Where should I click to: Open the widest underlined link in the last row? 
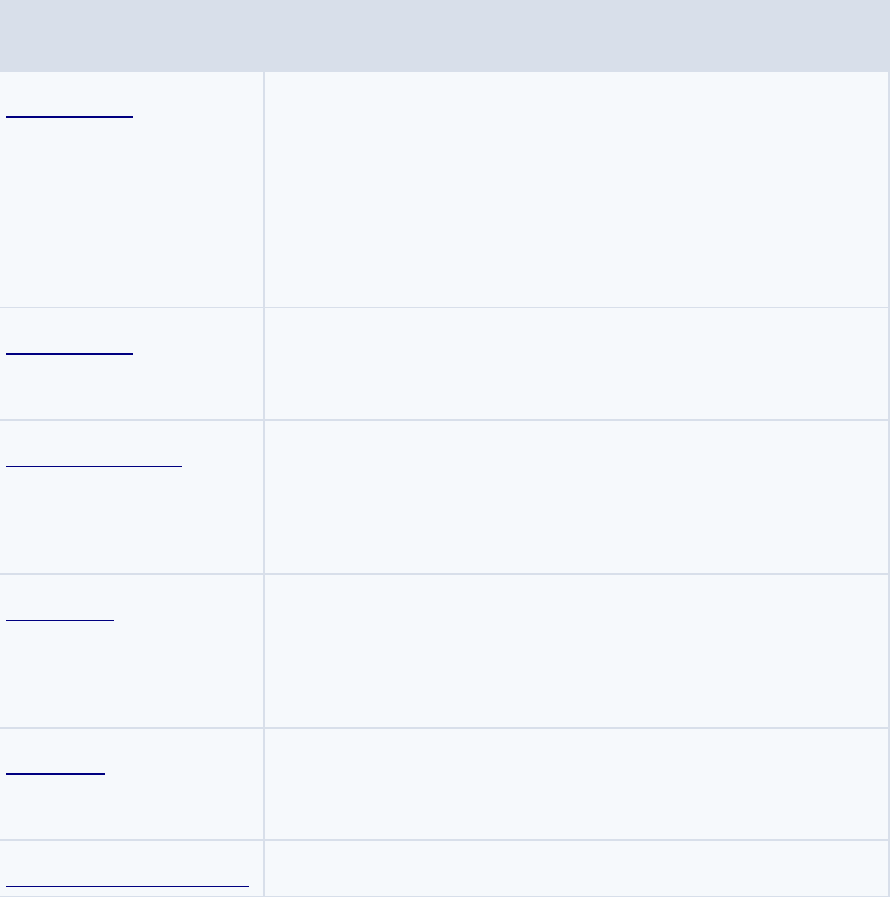[128, 882]
